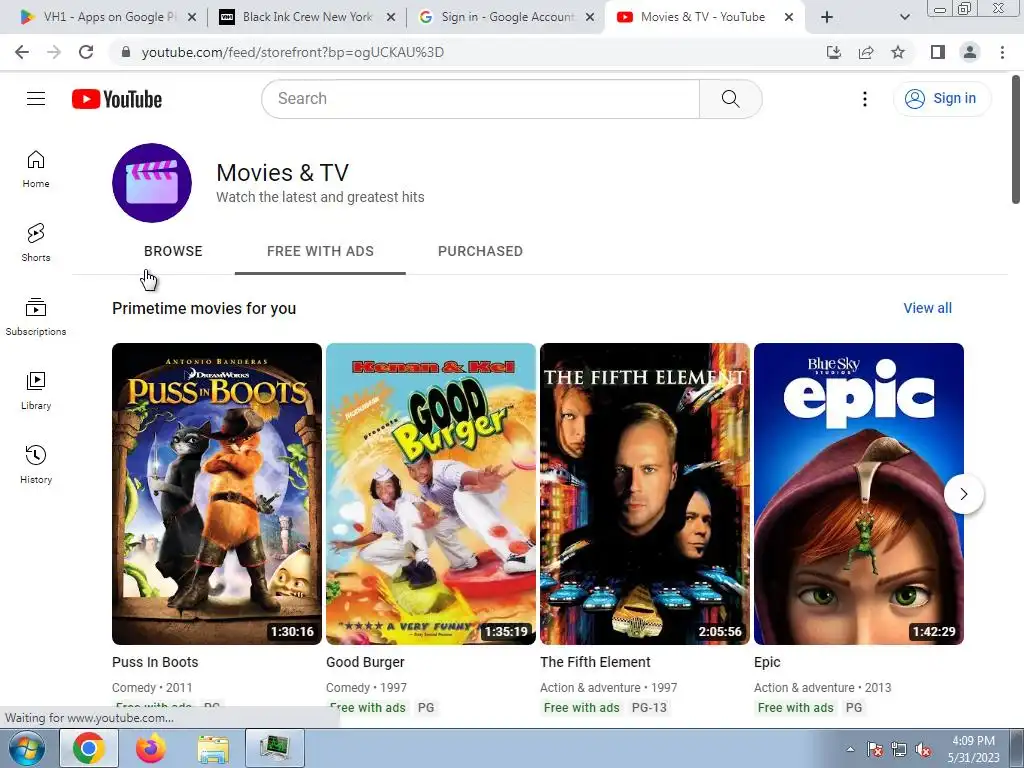Toggle Chrome side panel
Screen dimensions: 1024x768
(938, 52)
